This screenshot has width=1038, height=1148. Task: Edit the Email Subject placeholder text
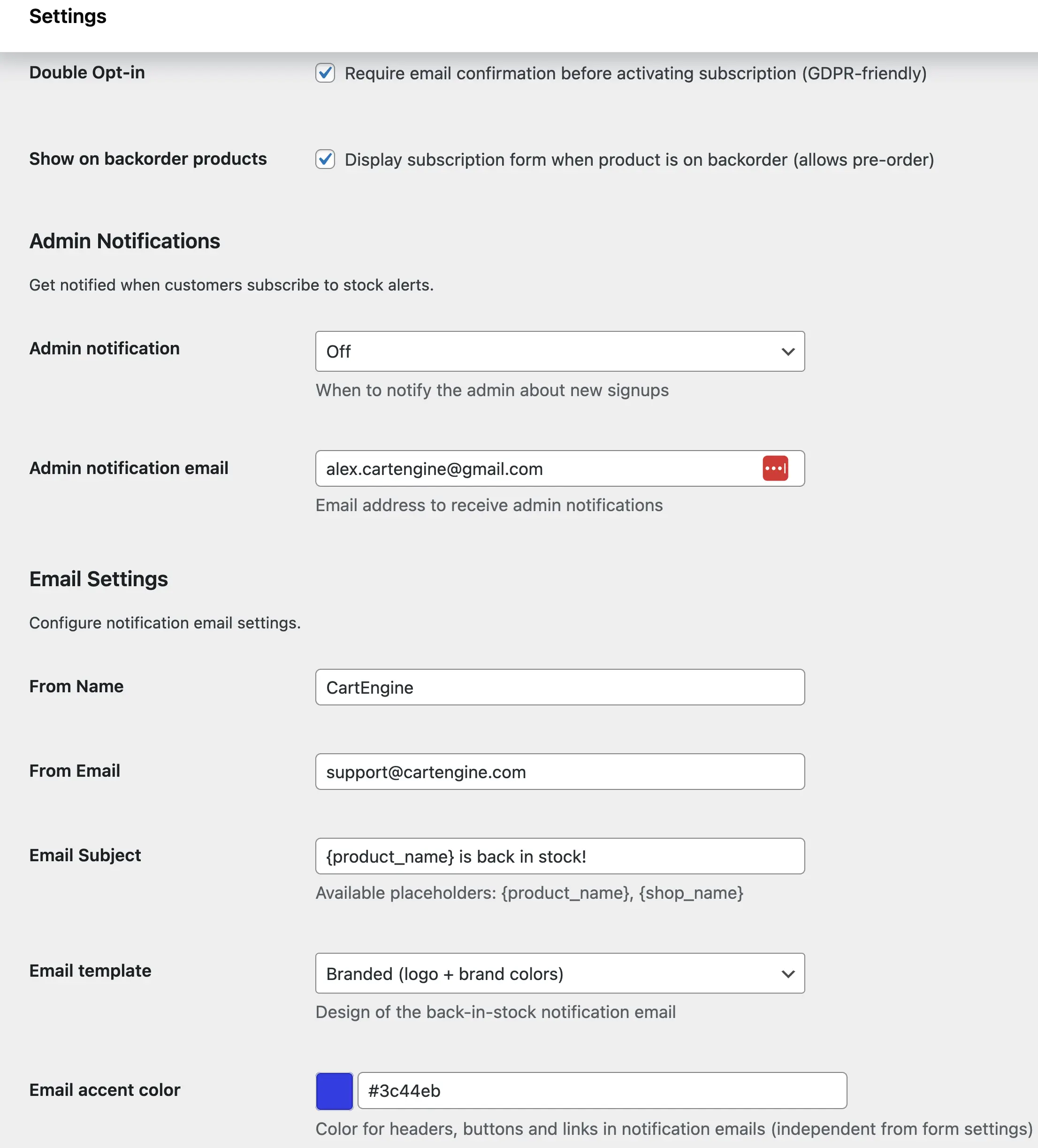point(560,856)
